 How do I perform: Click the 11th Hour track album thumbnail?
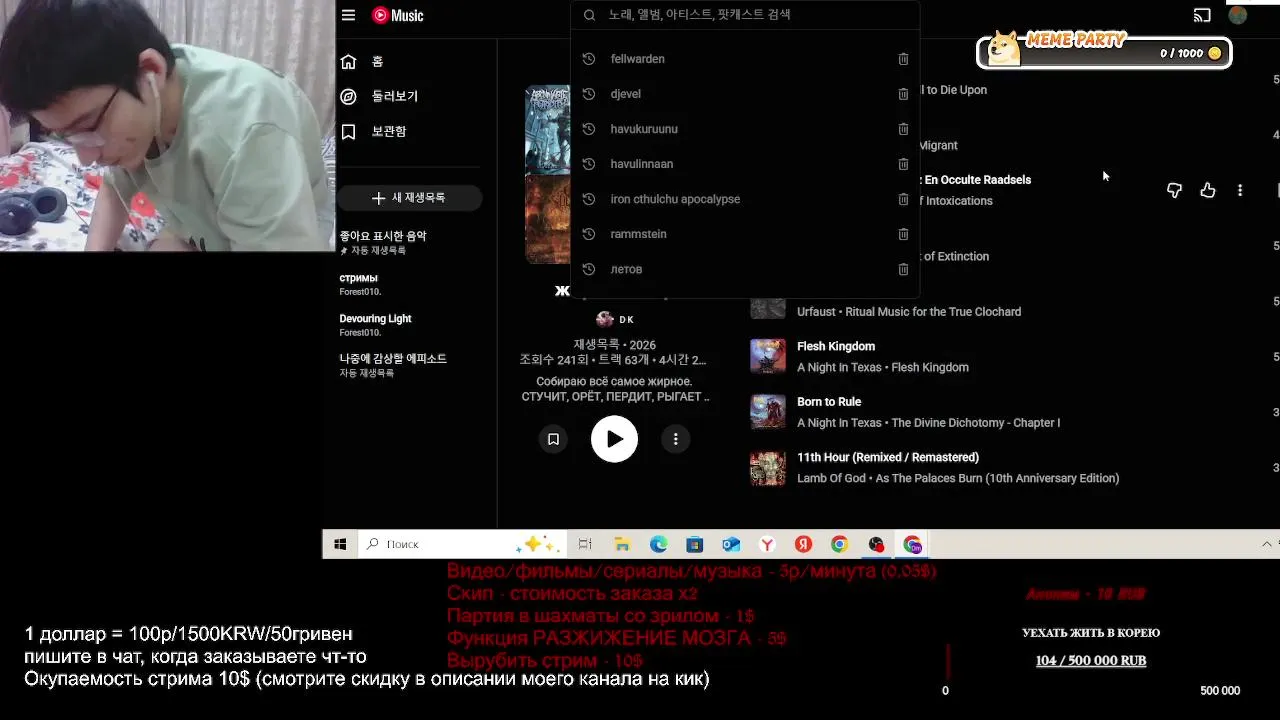768,468
